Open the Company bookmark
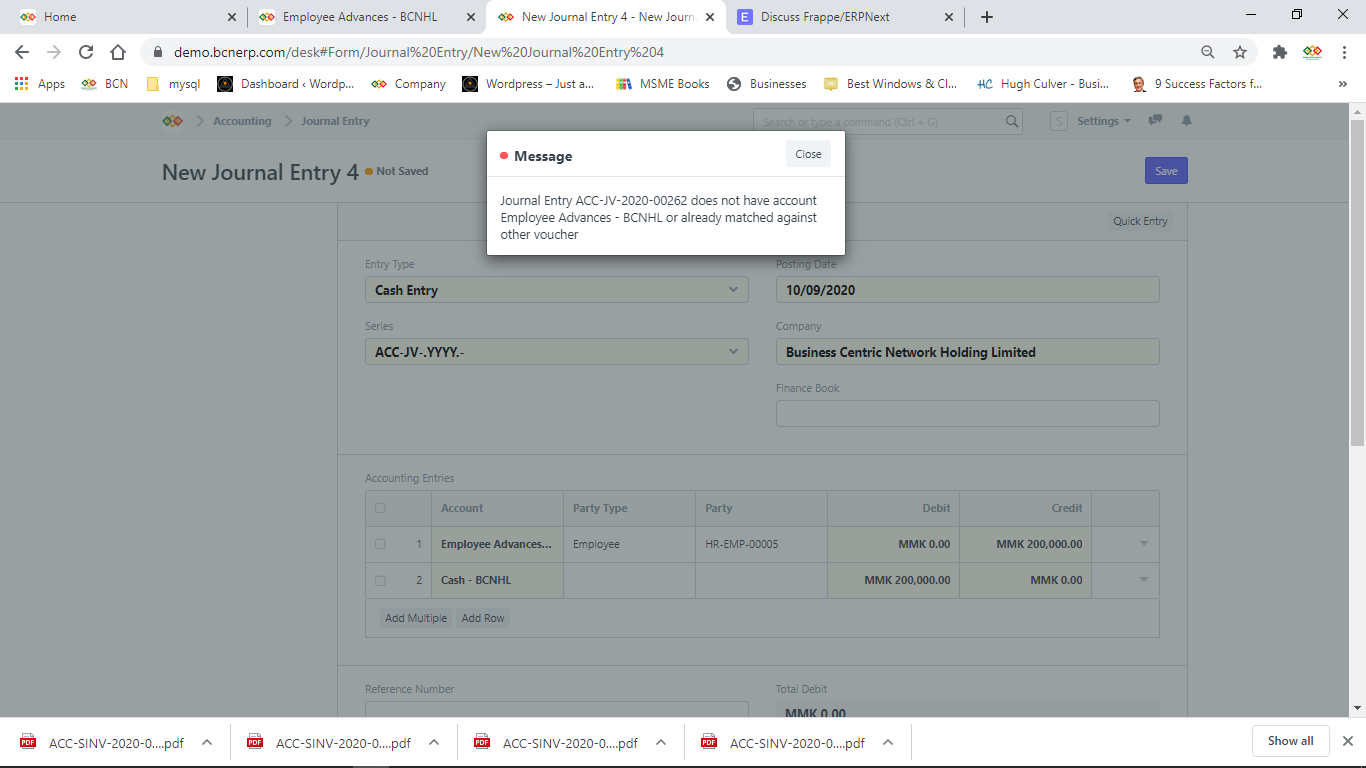1366x768 pixels. (408, 84)
